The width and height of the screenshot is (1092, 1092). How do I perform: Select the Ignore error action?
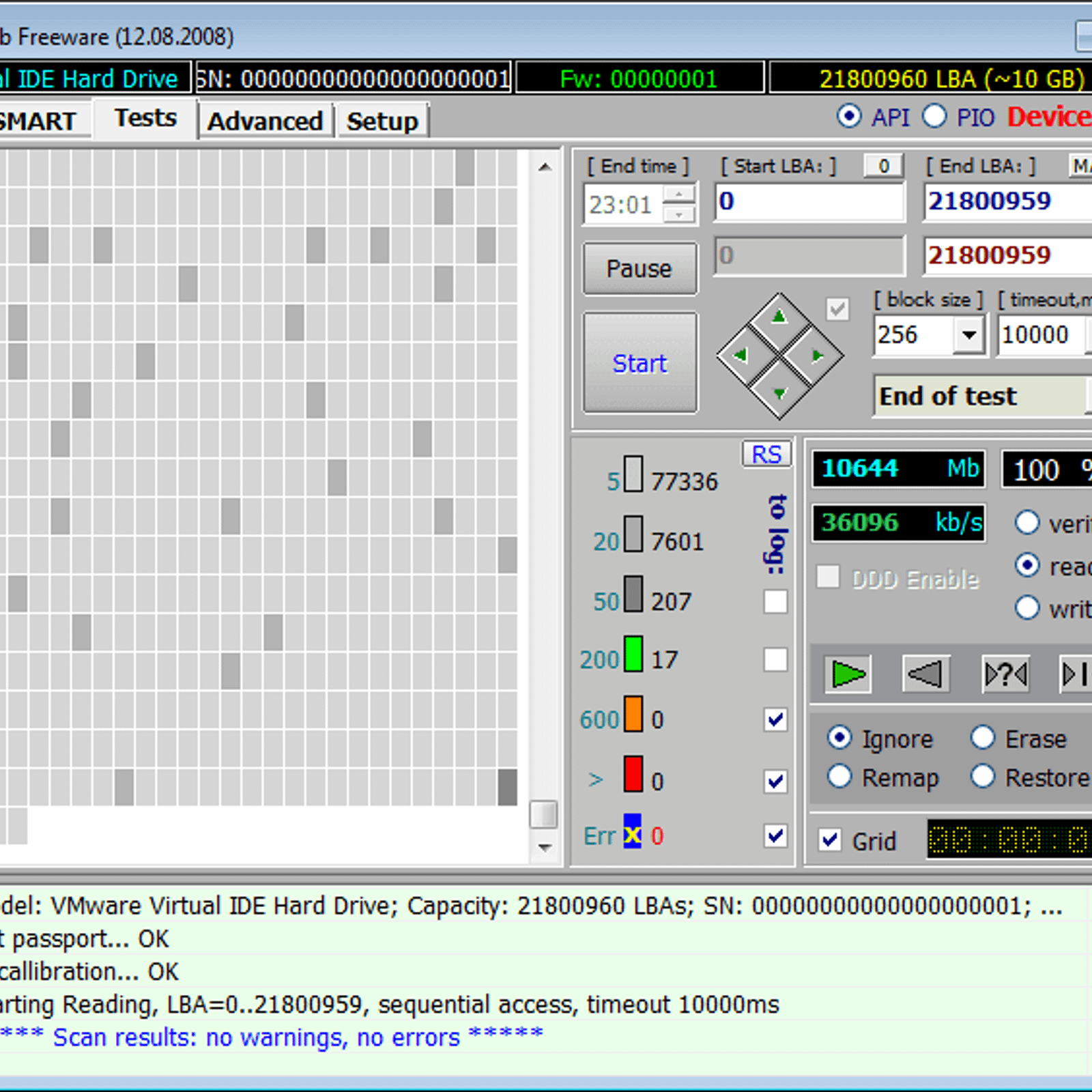click(839, 737)
